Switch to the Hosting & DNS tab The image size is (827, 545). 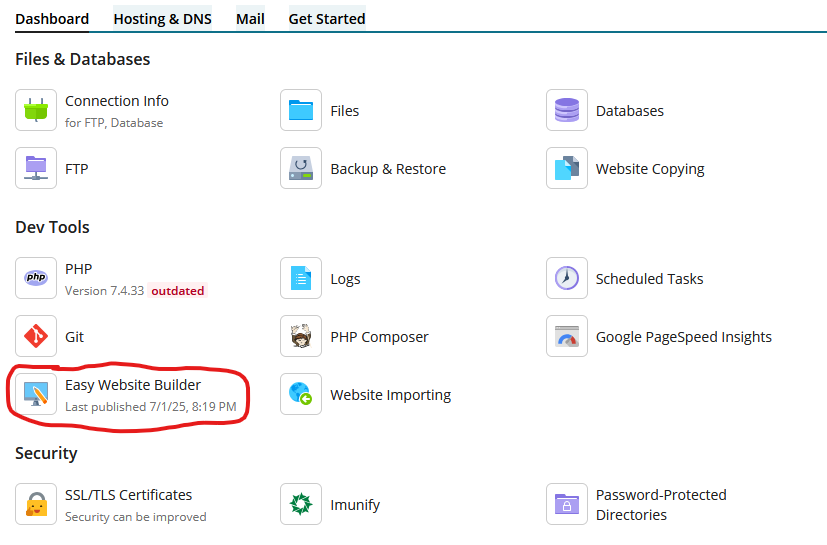tap(162, 19)
